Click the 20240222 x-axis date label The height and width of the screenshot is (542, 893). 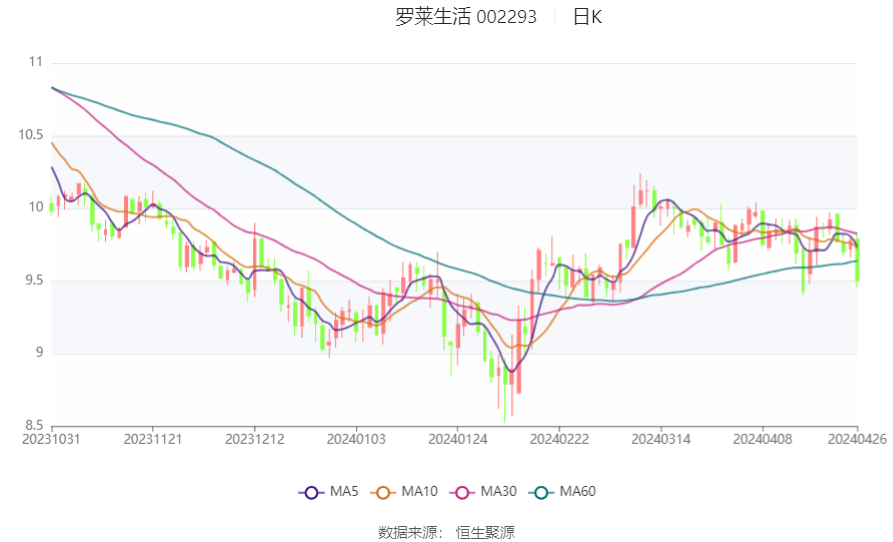tap(559, 439)
